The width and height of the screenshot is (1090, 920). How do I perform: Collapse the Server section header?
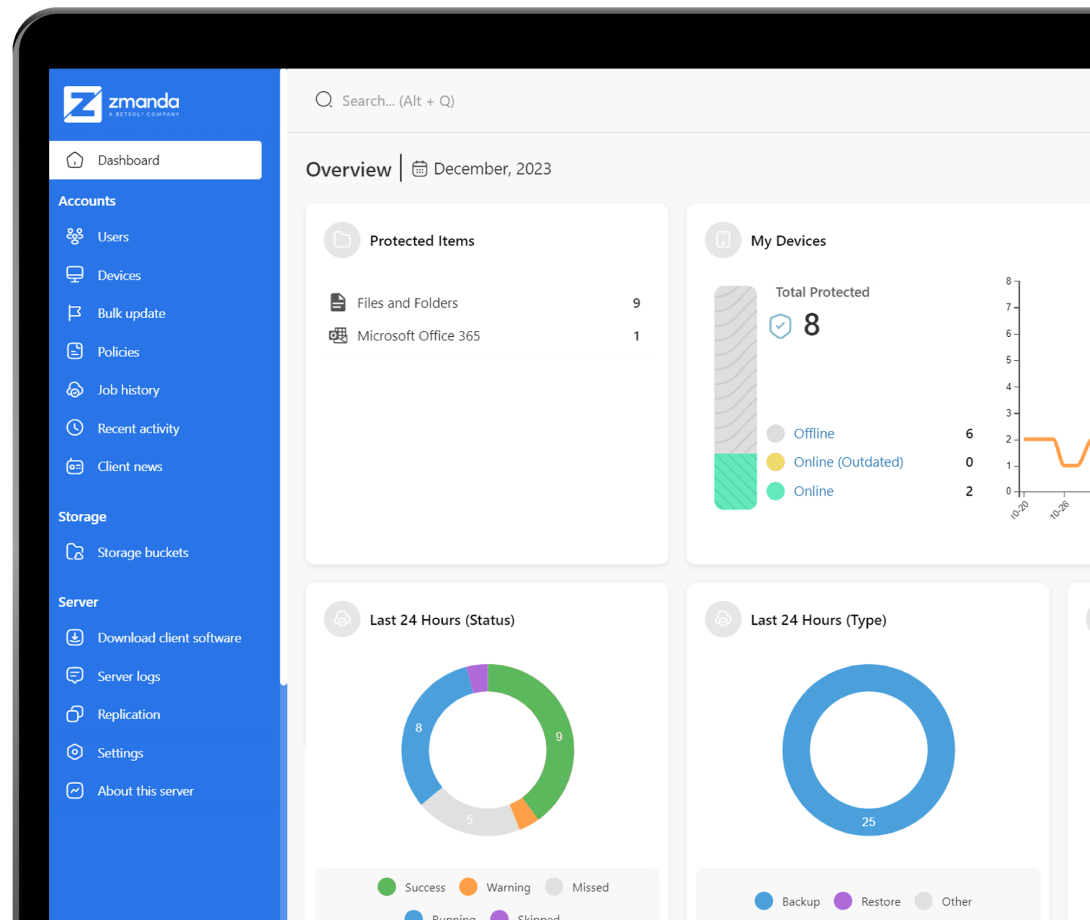pos(78,602)
